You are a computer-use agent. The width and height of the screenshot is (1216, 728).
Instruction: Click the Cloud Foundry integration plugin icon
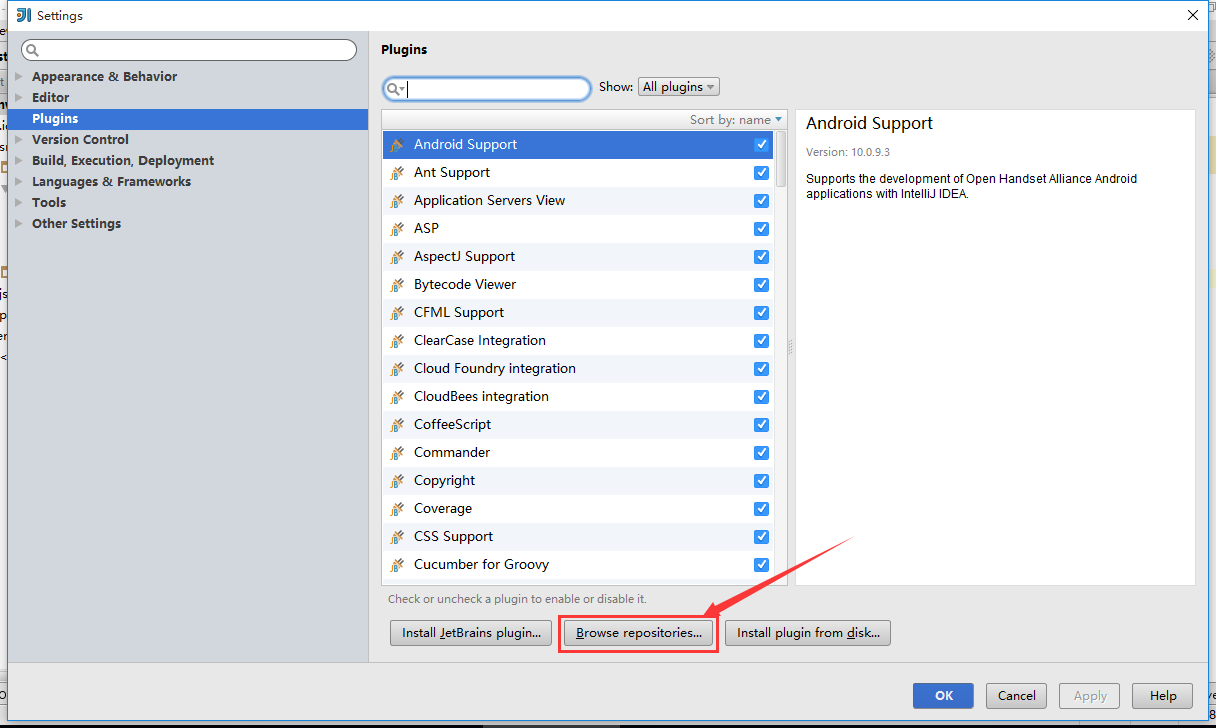(x=397, y=369)
